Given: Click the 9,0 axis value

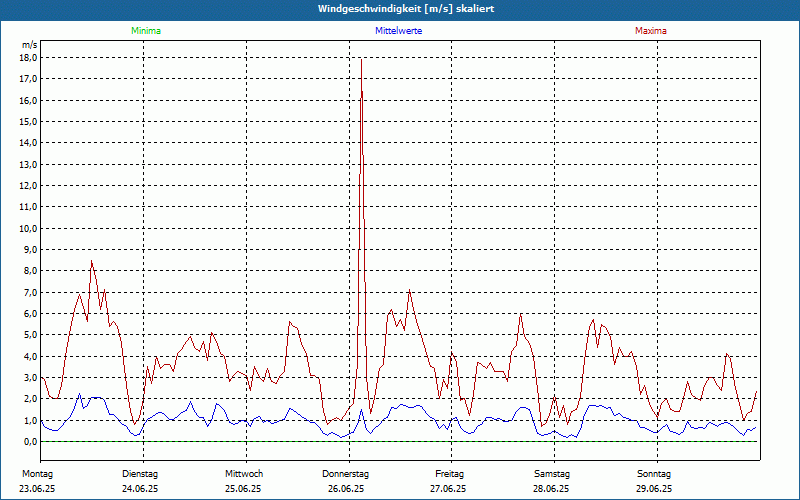Looking at the screenshot, I should pyautogui.click(x=31, y=249).
